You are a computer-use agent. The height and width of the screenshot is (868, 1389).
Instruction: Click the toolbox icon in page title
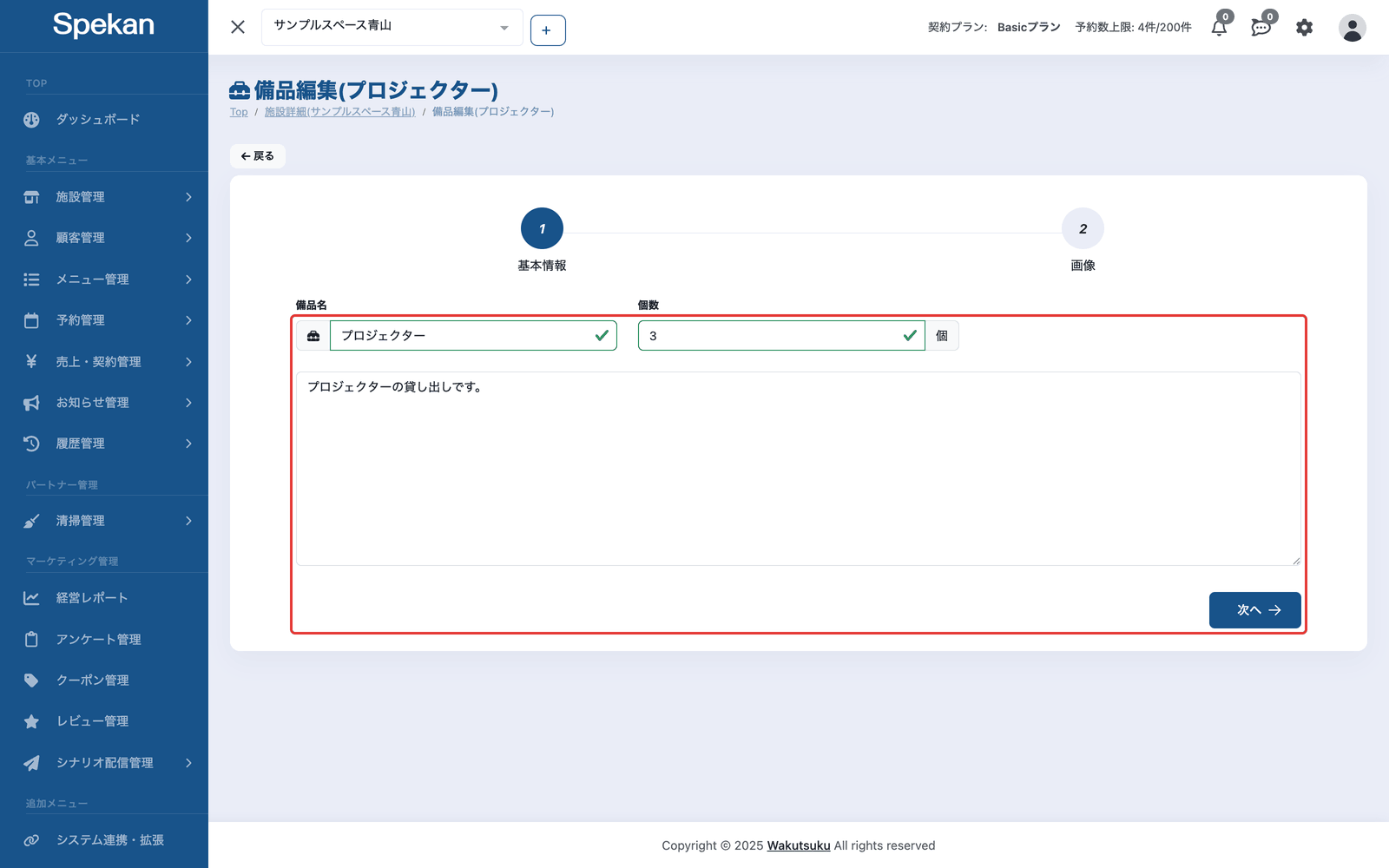240,90
